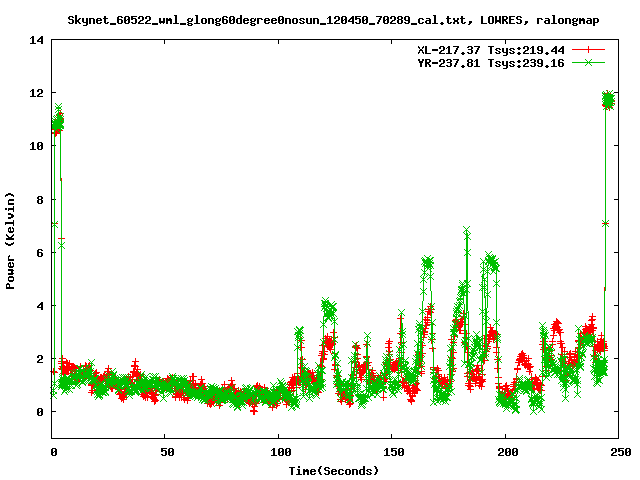Click the calibration spike cluster near 12 K at plot end

(x=608, y=100)
